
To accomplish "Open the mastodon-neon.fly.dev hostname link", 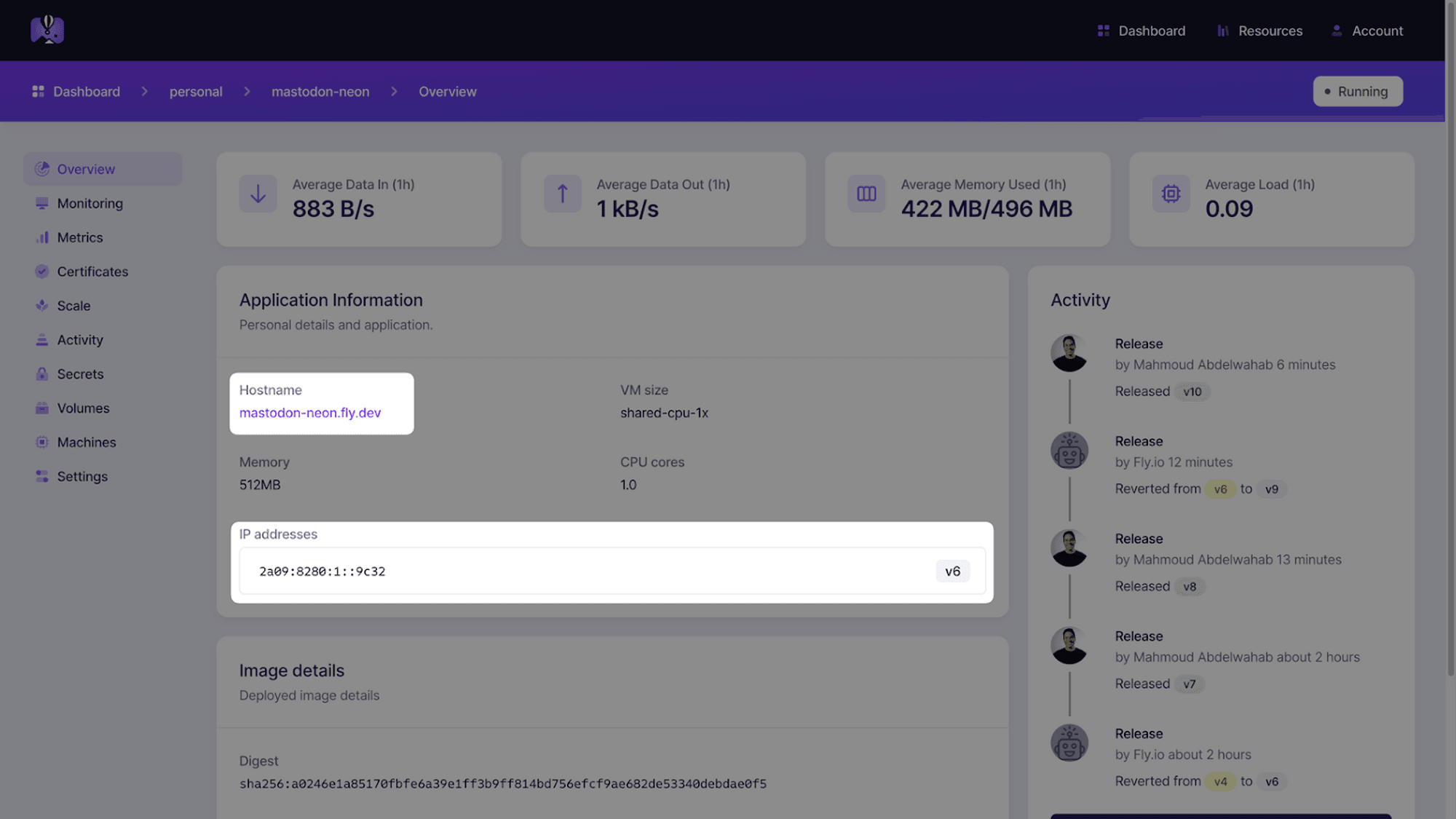I will tap(310, 413).
